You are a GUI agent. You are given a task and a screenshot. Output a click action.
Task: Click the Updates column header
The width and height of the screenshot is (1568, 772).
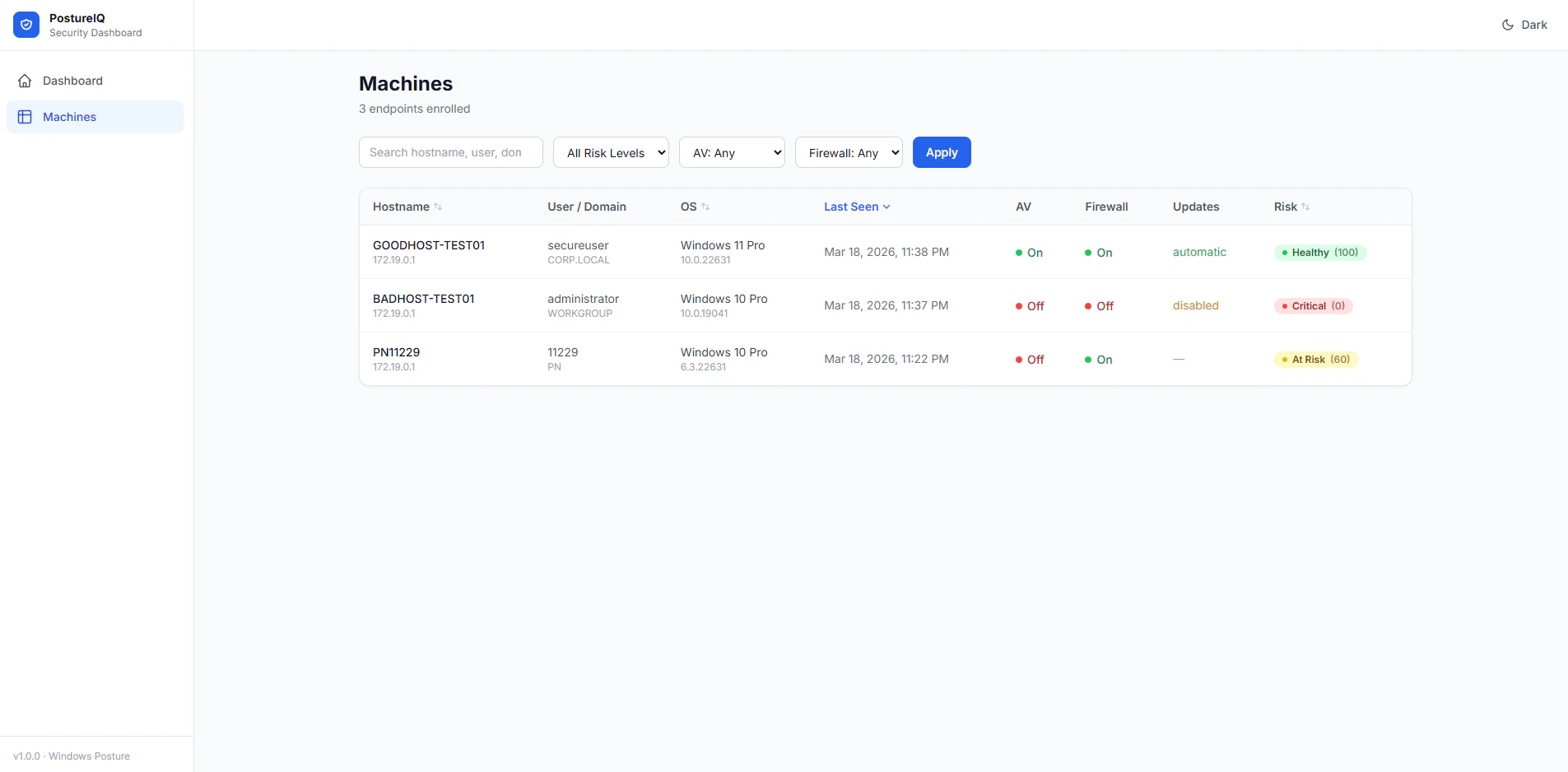[1196, 207]
